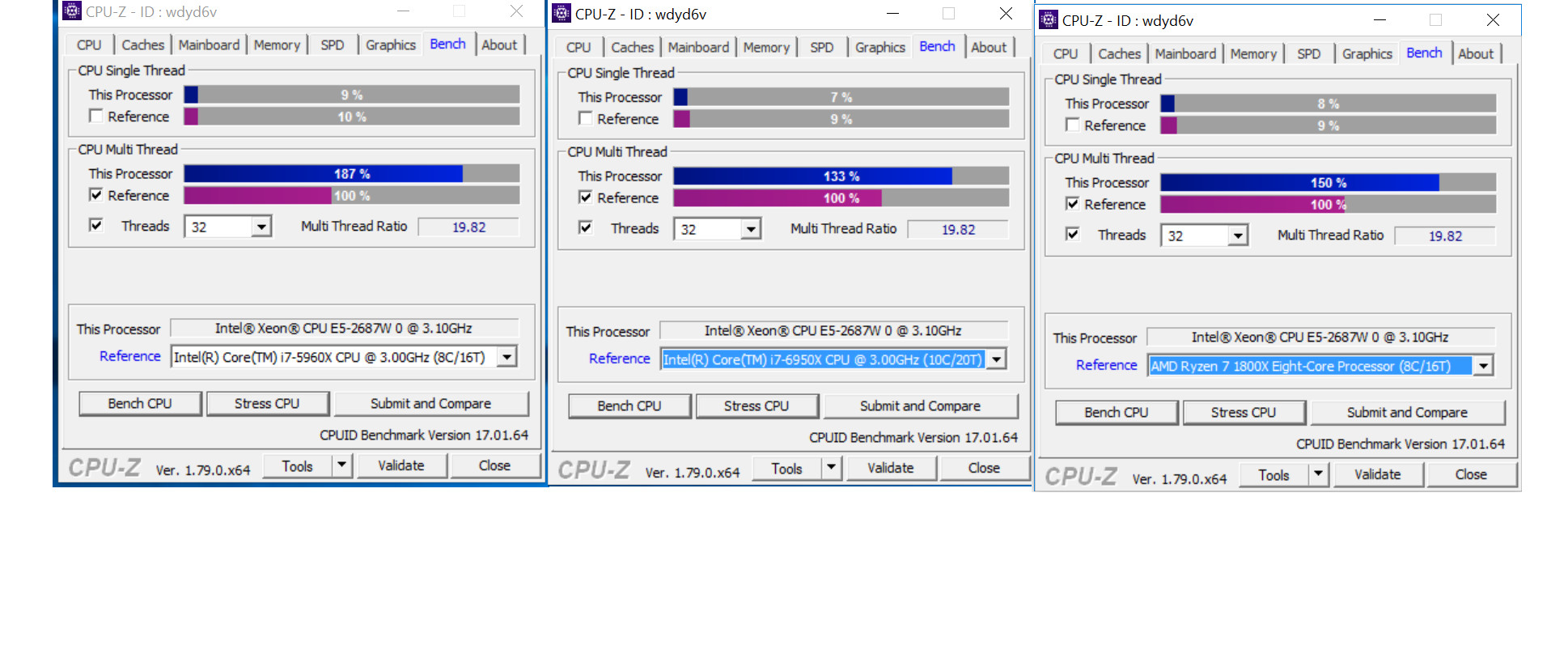The width and height of the screenshot is (1568, 667).
Task: Select the Bench tab in middle window
Action: 937,47
